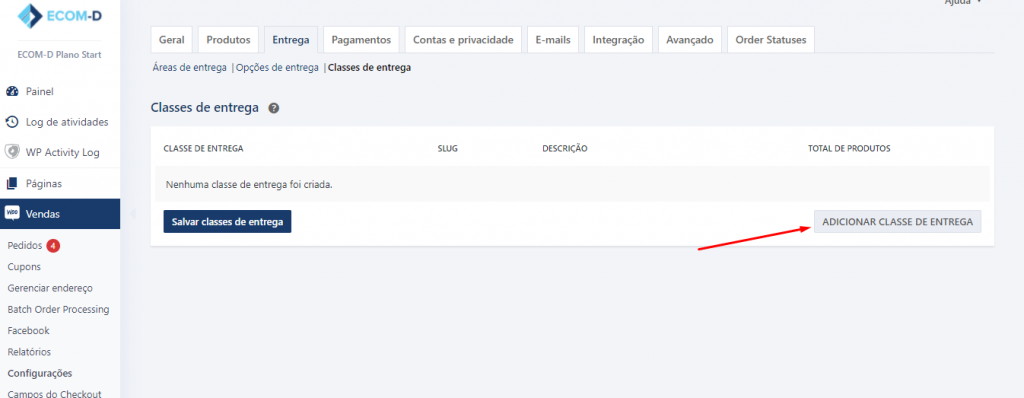Screen dimensions: 1024x398
Task: Click the ECOM-D logo icon
Action: click(x=29, y=16)
